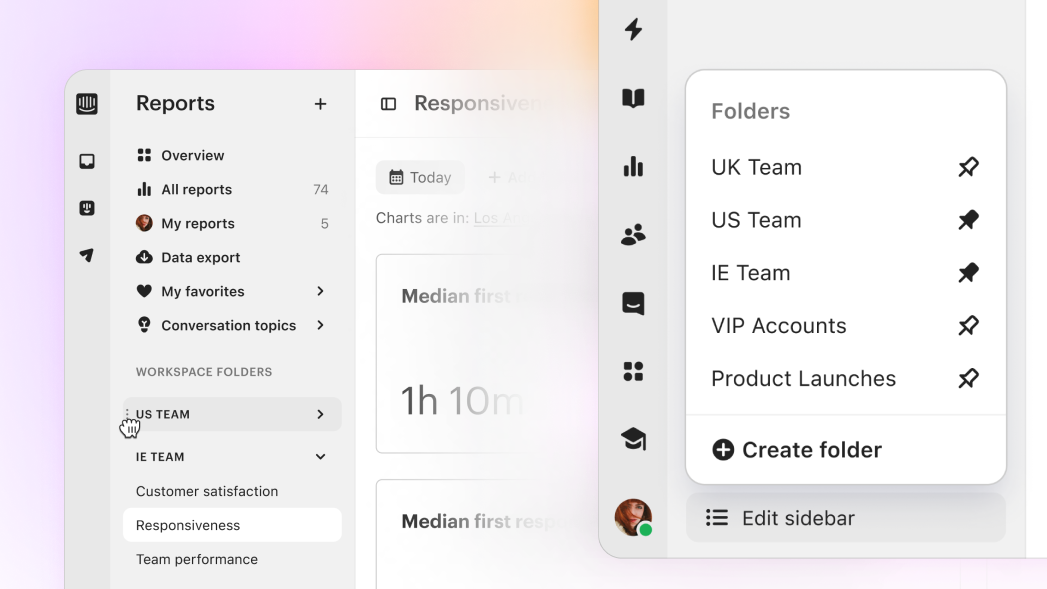This screenshot has height=589, width=1047.
Task: Expand the US TEAM folder chevron
Action: point(320,414)
